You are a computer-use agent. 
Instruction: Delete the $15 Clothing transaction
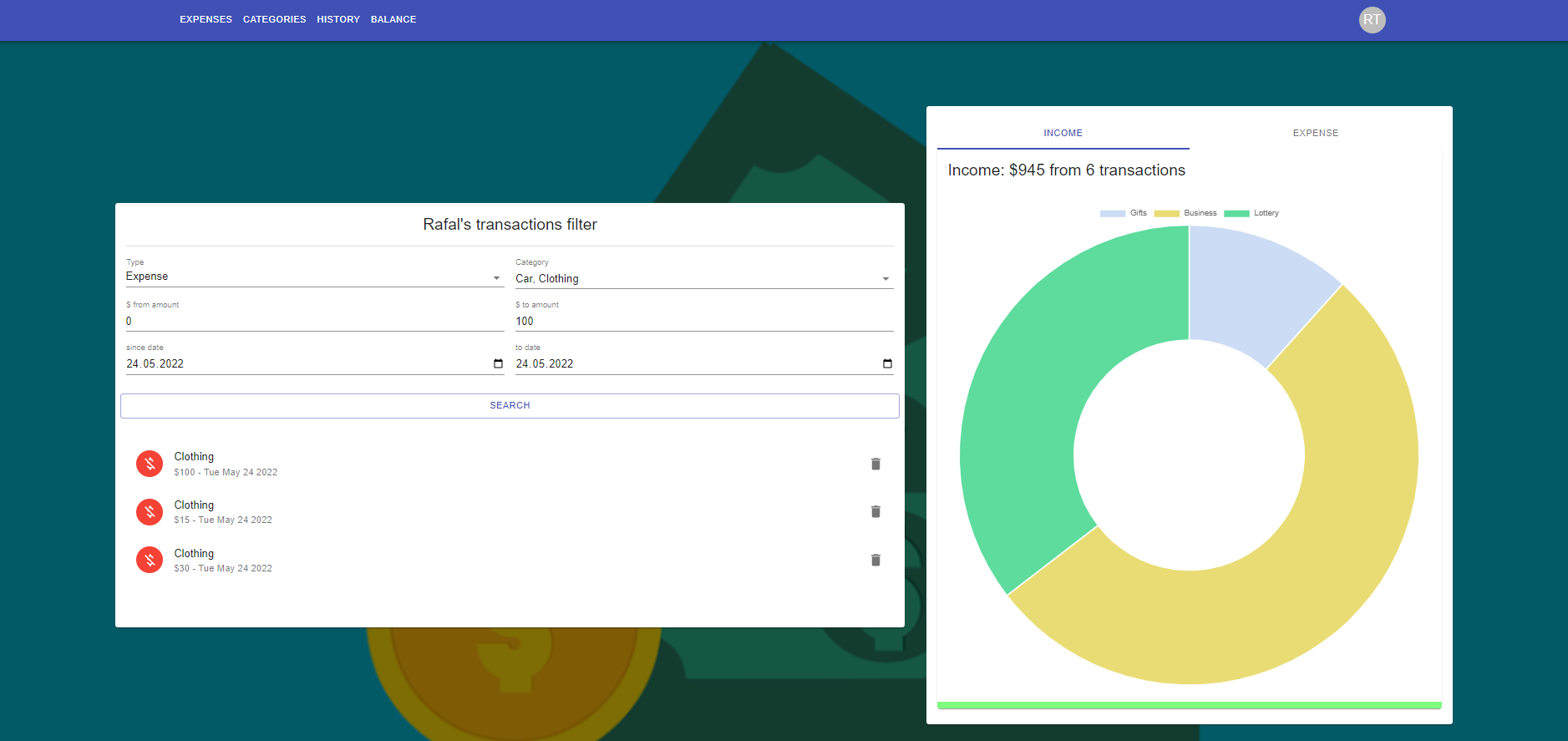point(875,511)
